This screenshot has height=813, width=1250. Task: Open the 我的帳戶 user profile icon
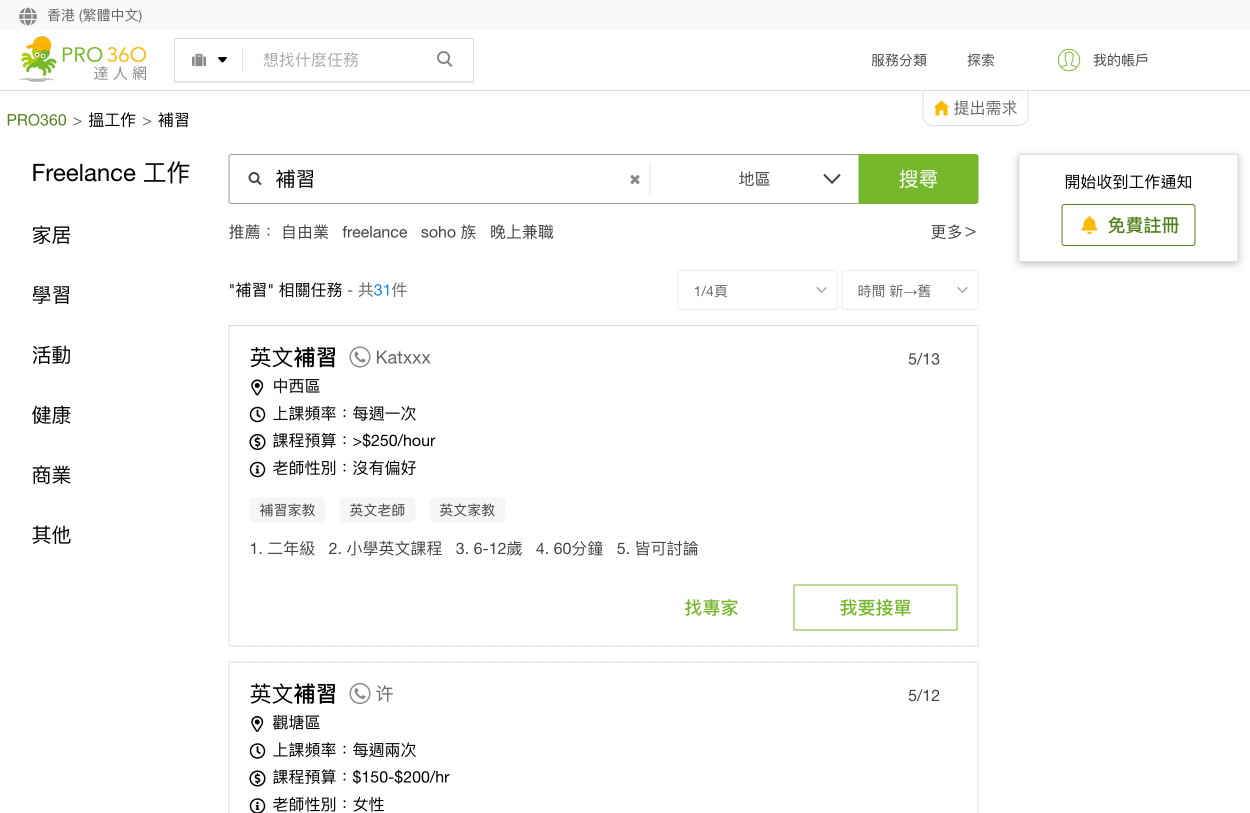pyautogui.click(x=1068, y=60)
